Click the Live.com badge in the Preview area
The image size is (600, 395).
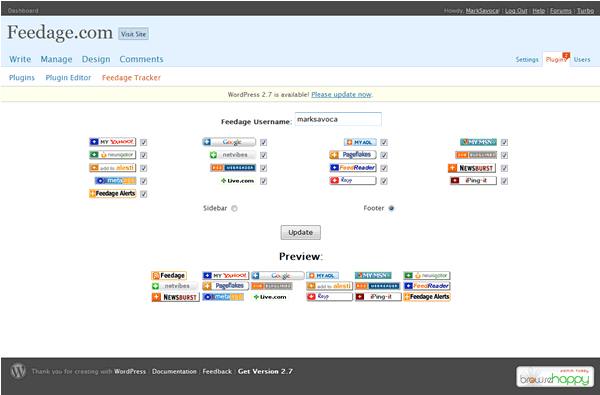click(270, 297)
